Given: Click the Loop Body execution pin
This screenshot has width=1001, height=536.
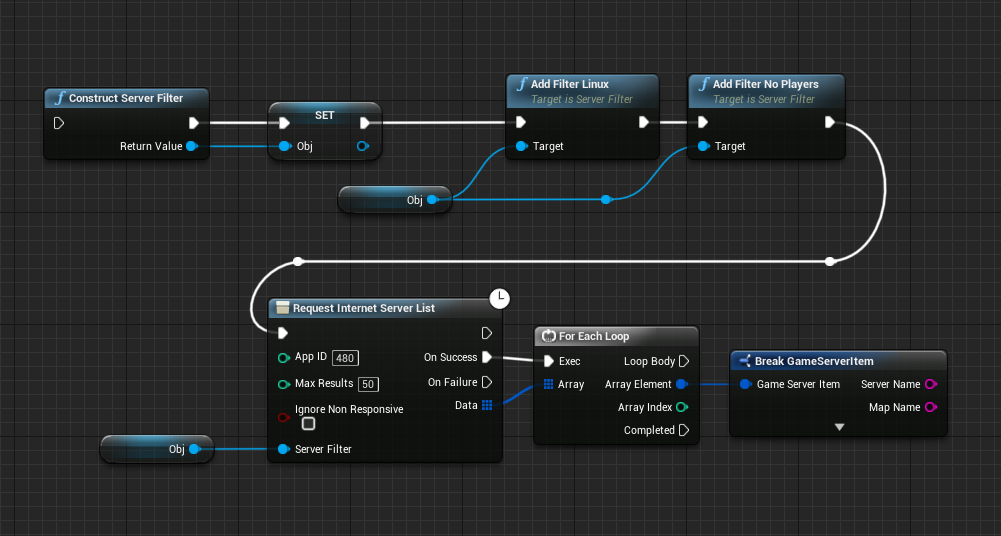Looking at the screenshot, I should click(x=684, y=361).
